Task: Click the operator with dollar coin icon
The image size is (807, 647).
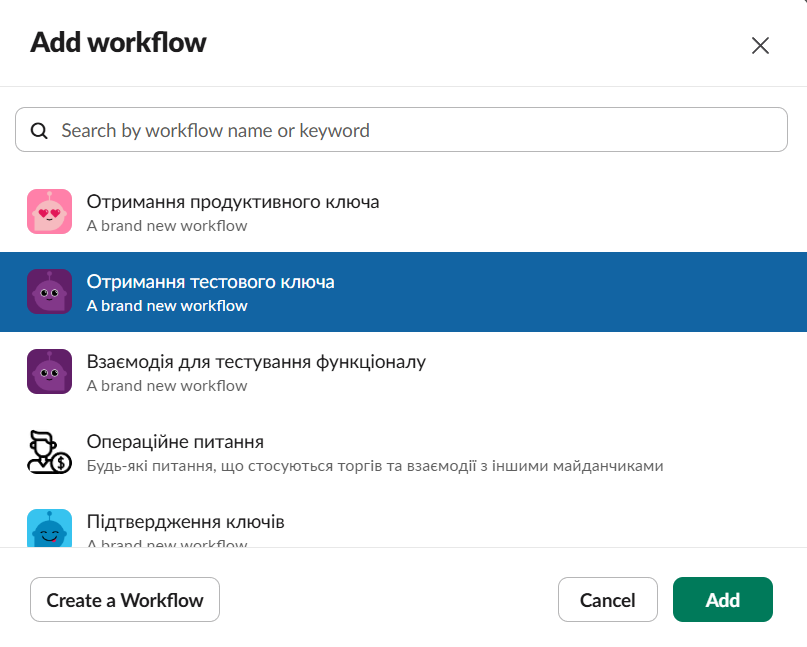Action: [x=49, y=451]
